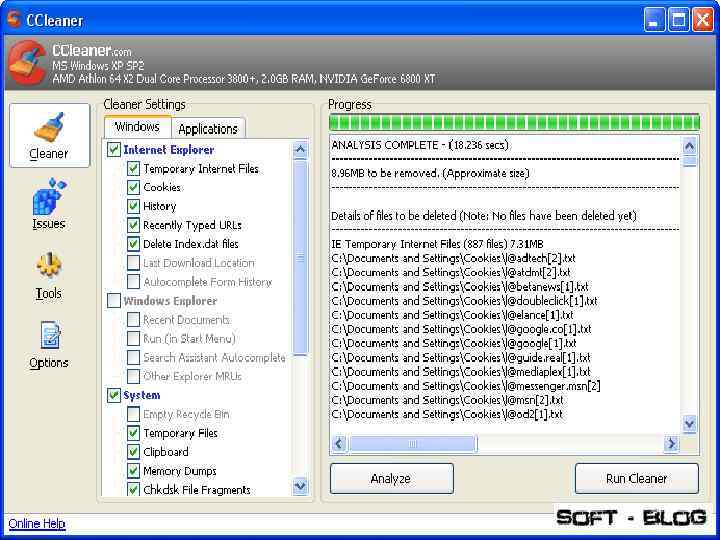The width and height of the screenshot is (720, 540).
Task: Select the l@betanews[1].txt cookie line
Action: pos(460,287)
